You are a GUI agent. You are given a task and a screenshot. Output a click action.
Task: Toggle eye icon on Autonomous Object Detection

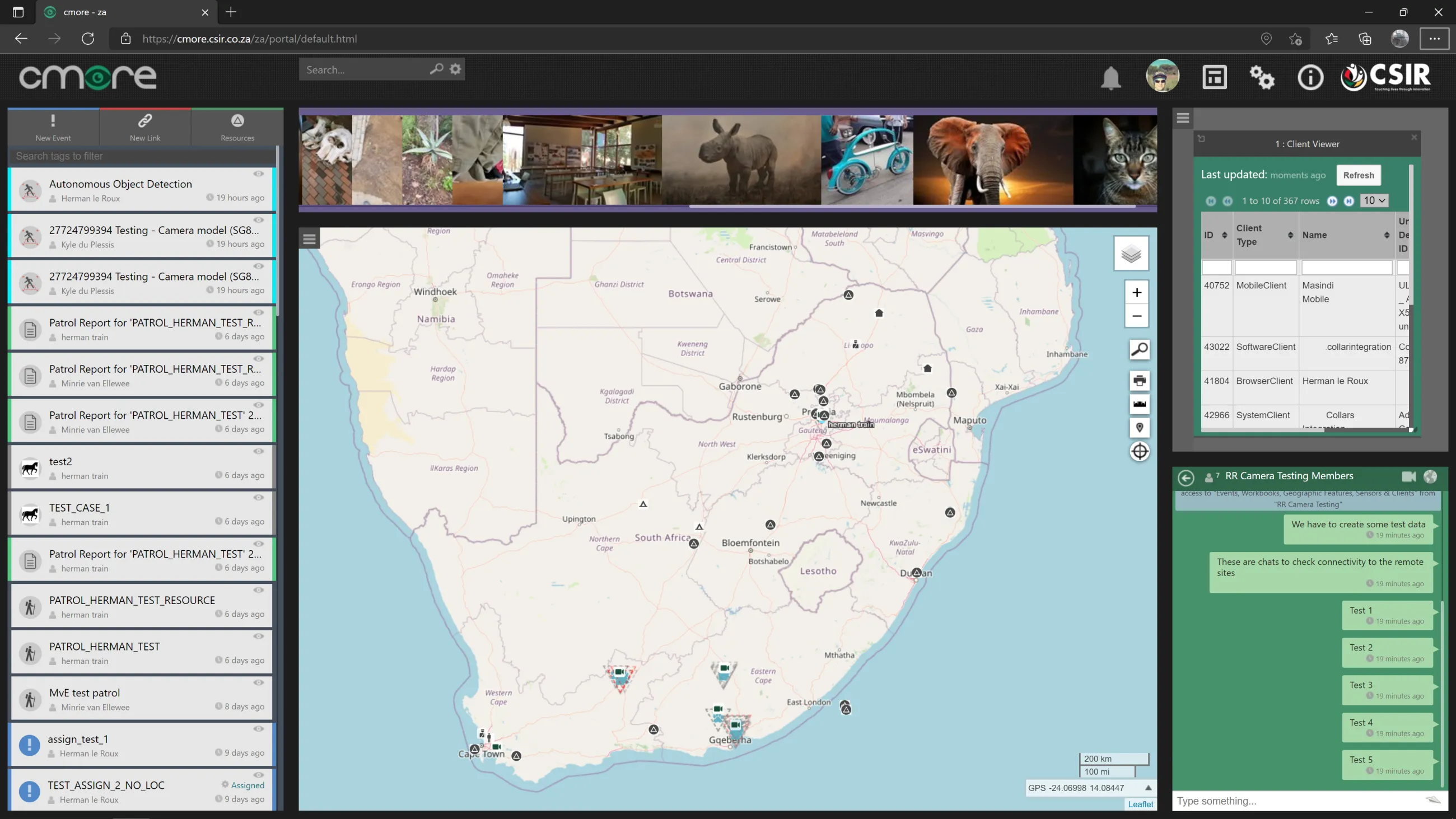click(258, 174)
